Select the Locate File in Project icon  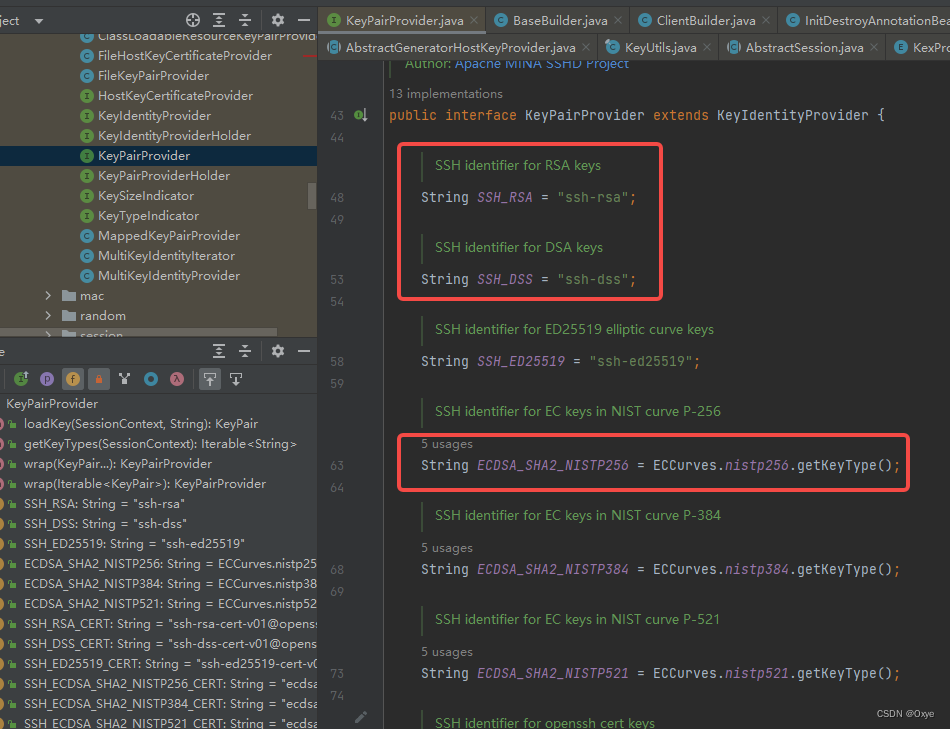[193, 20]
